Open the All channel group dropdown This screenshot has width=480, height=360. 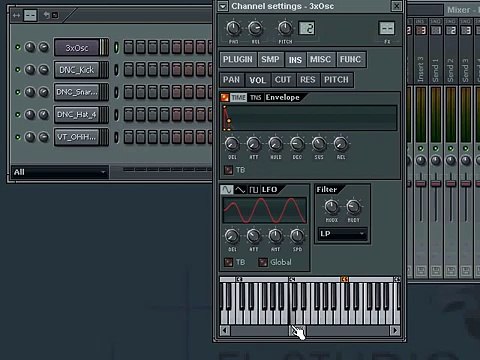point(60,172)
